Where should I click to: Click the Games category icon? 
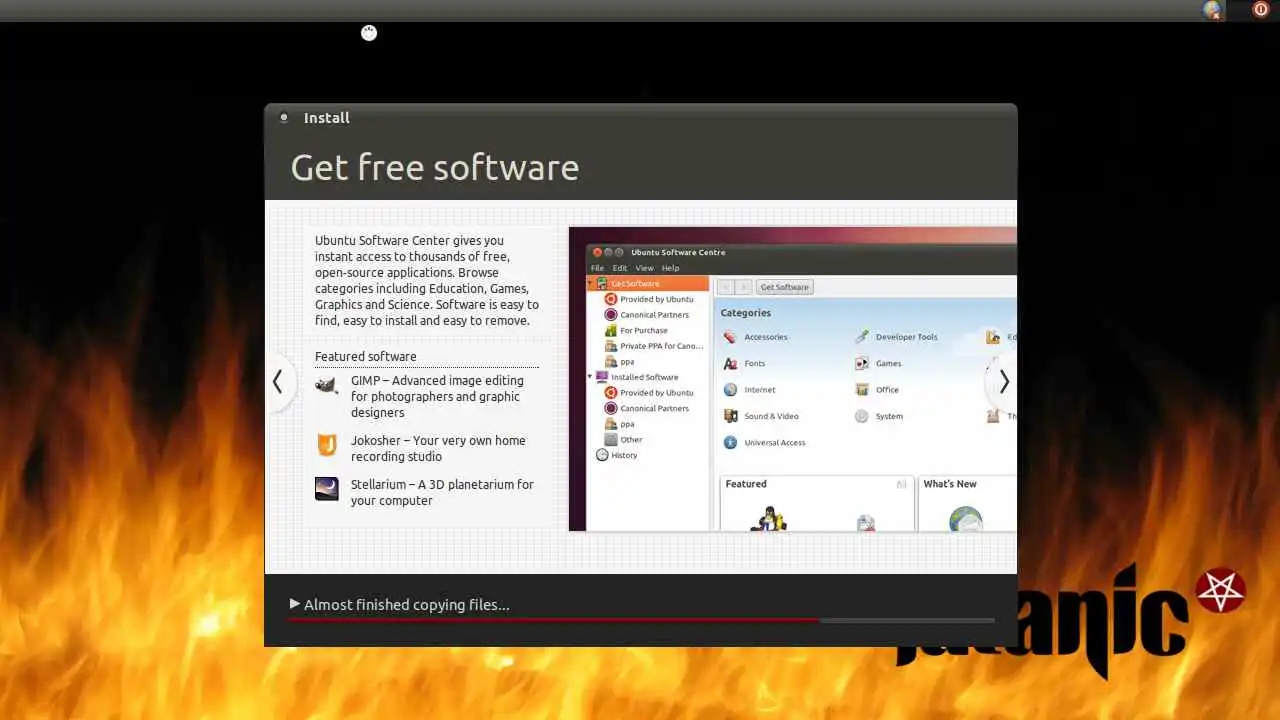point(862,363)
